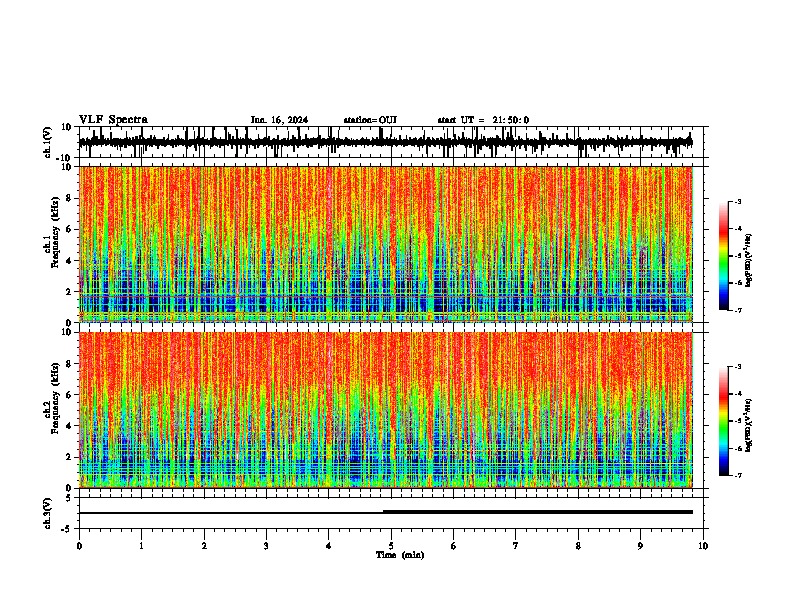Click the -10 tick on ch.1(V) axis
The image size is (792, 612).
tap(65, 158)
